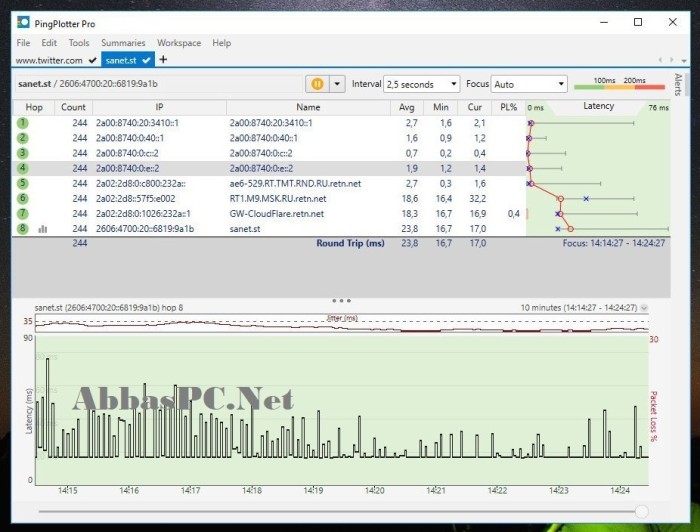Viewport: 700px width, 532px height.
Task: Open the Tools menu
Action: pyautogui.click(x=79, y=43)
